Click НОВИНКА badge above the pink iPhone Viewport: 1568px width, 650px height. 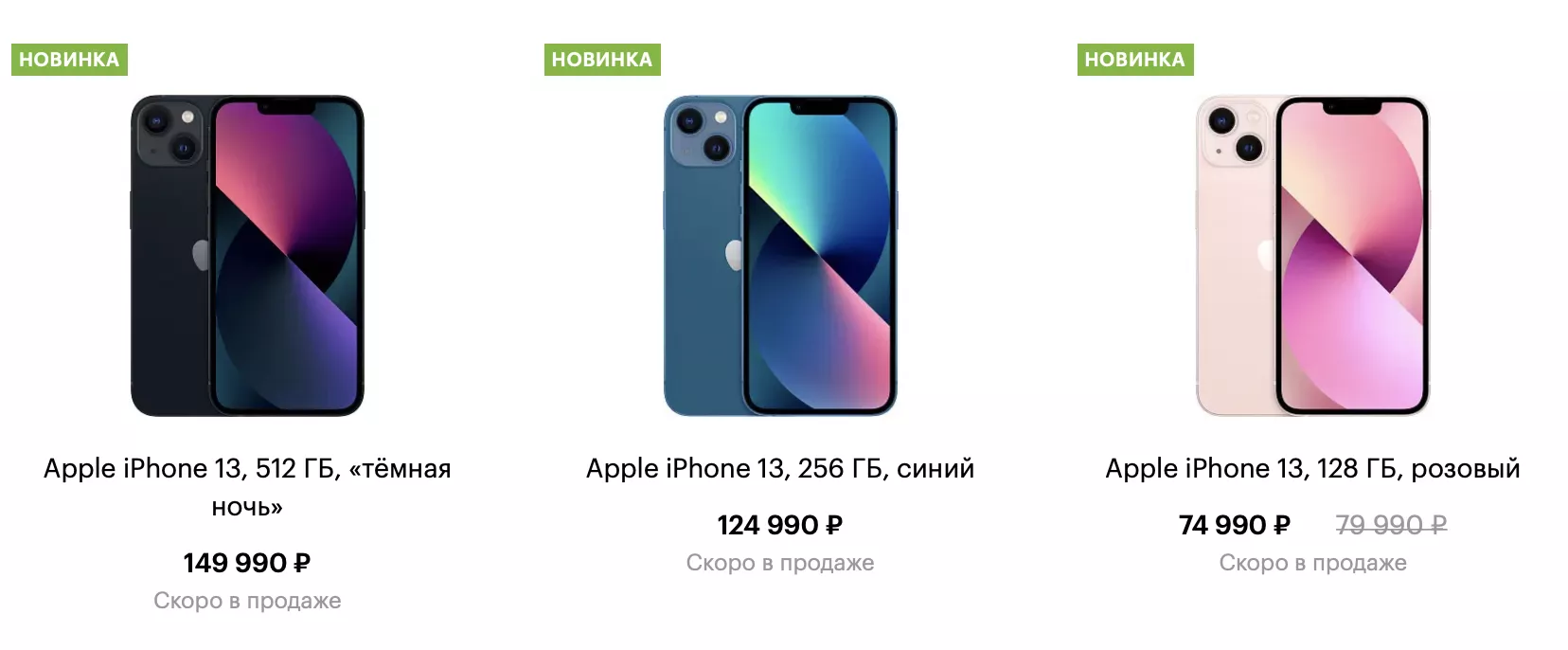(1134, 60)
